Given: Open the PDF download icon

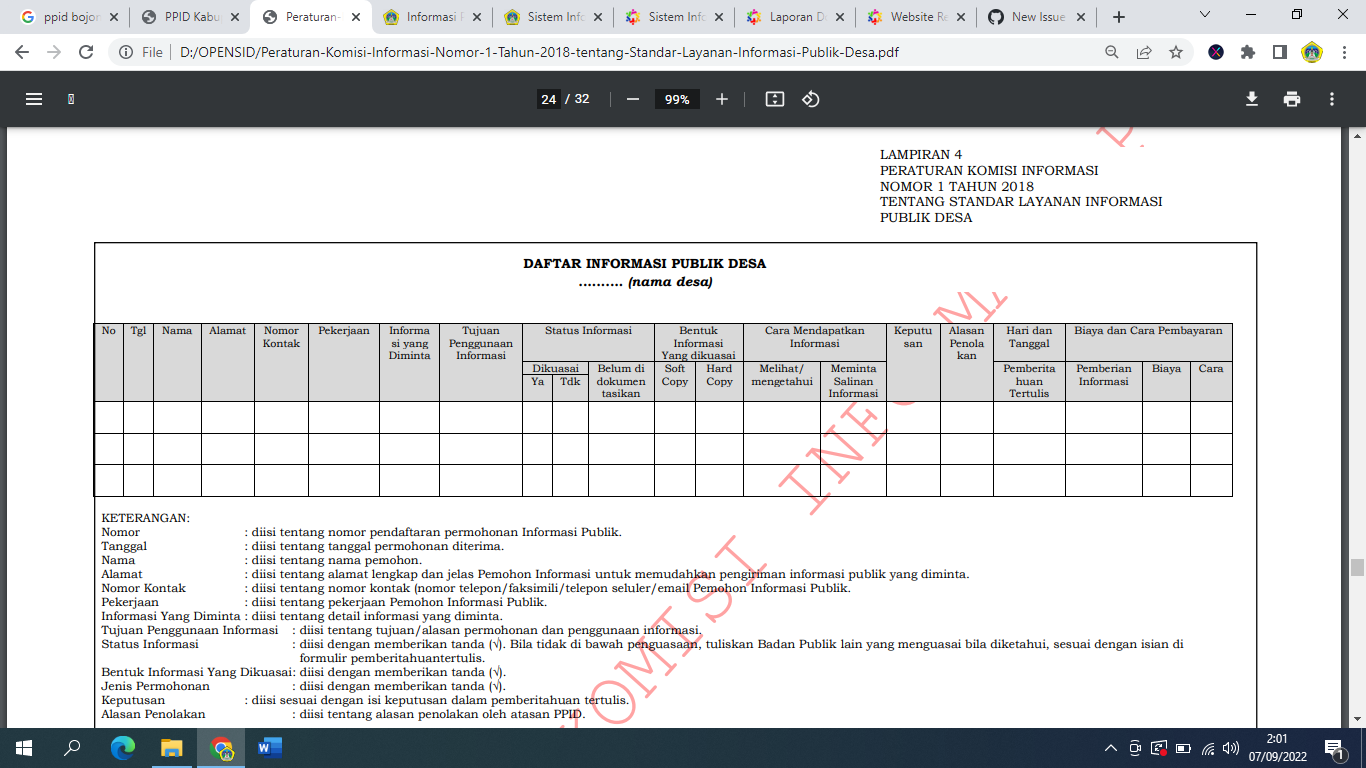Looking at the screenshot, I should click(1250, 99).
